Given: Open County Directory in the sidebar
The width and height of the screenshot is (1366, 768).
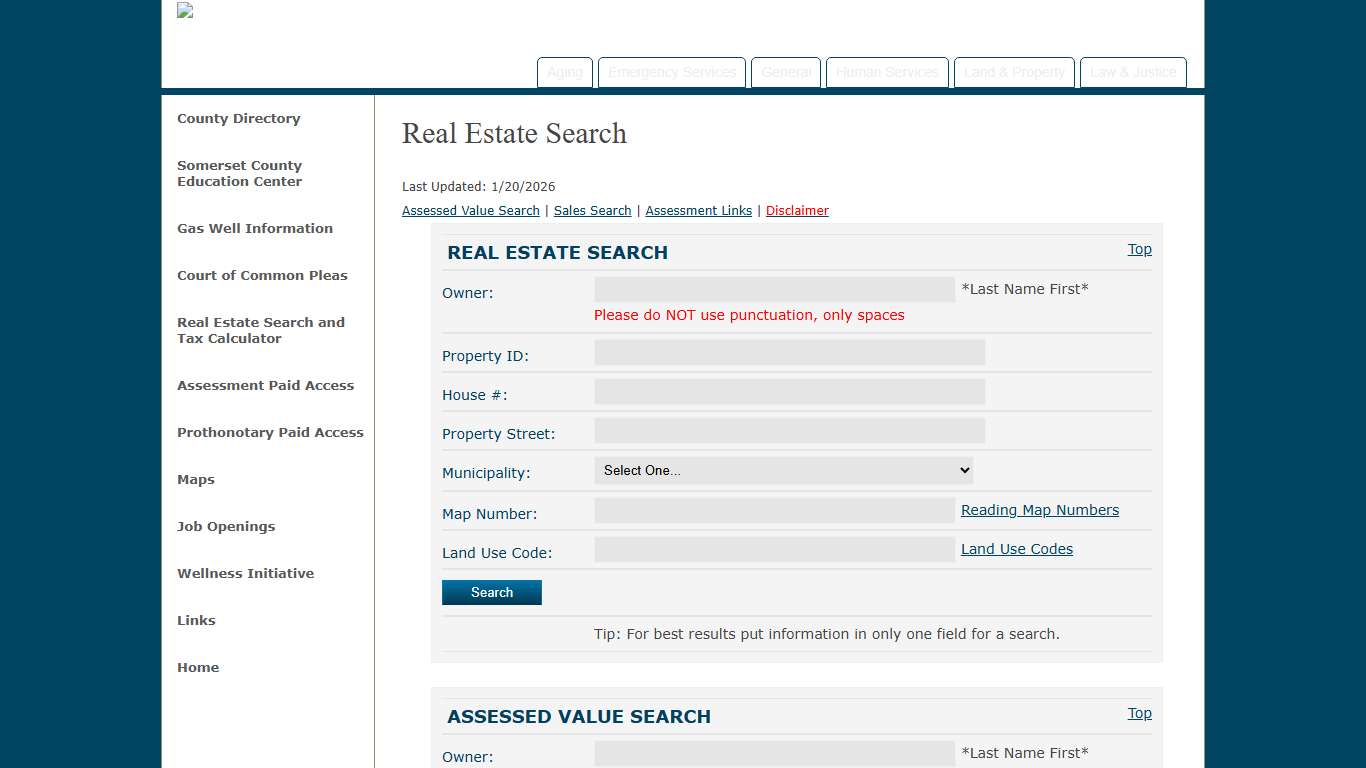Looking at the screenshot, I should pyautogui.click(x=238, y=119).
